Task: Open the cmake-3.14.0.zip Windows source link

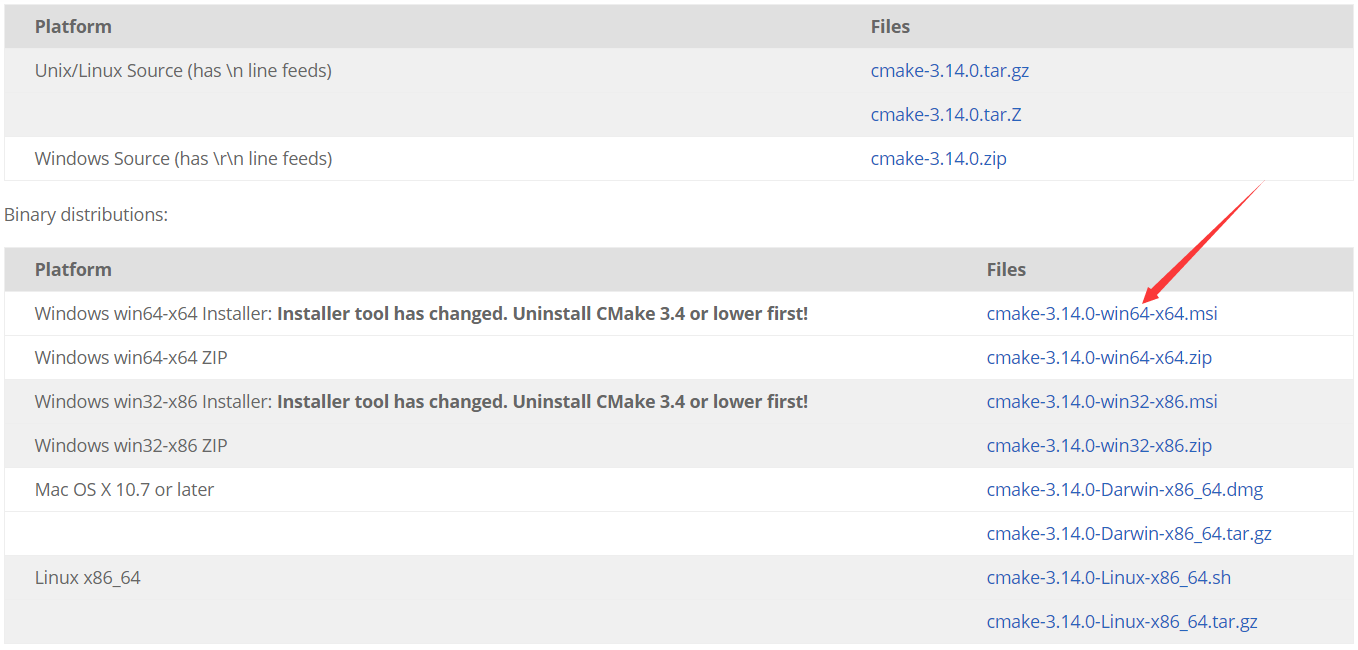Action: pyautogui.click(x=937, y=158)
